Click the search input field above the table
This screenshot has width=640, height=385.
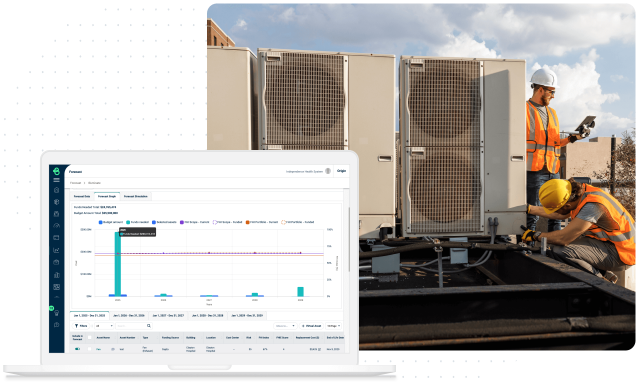[x=131, y=326]
